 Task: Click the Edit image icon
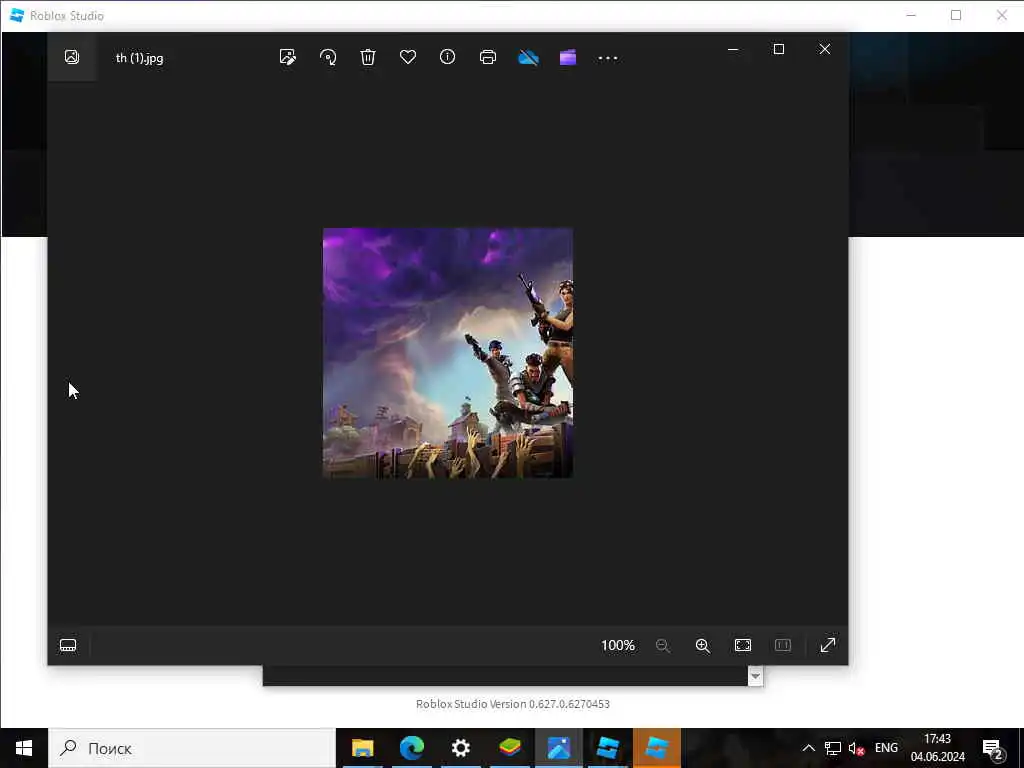click(287, 57)
